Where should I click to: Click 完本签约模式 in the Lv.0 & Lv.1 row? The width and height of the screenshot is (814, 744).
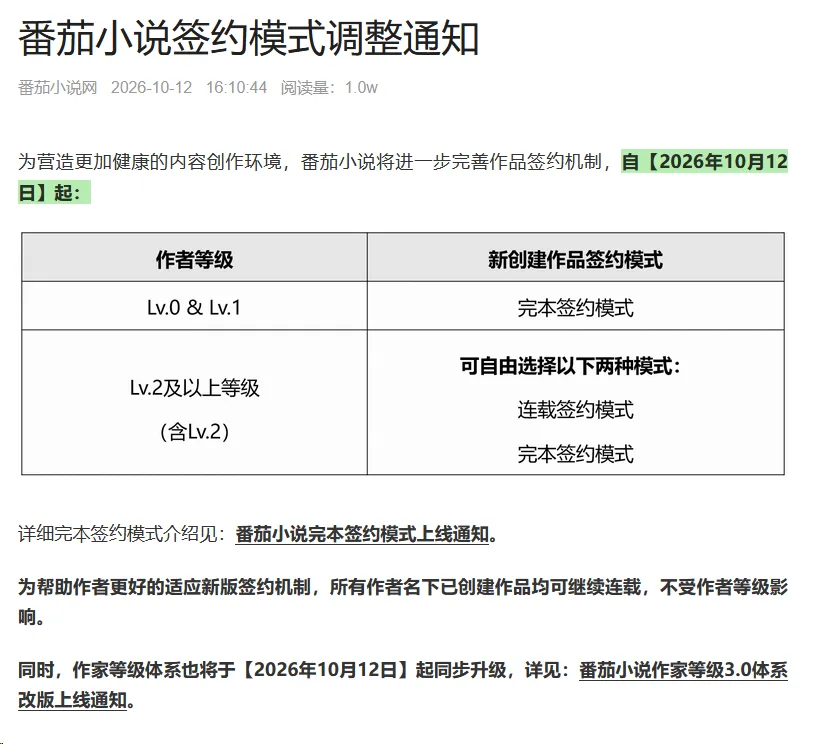[575, 308]
